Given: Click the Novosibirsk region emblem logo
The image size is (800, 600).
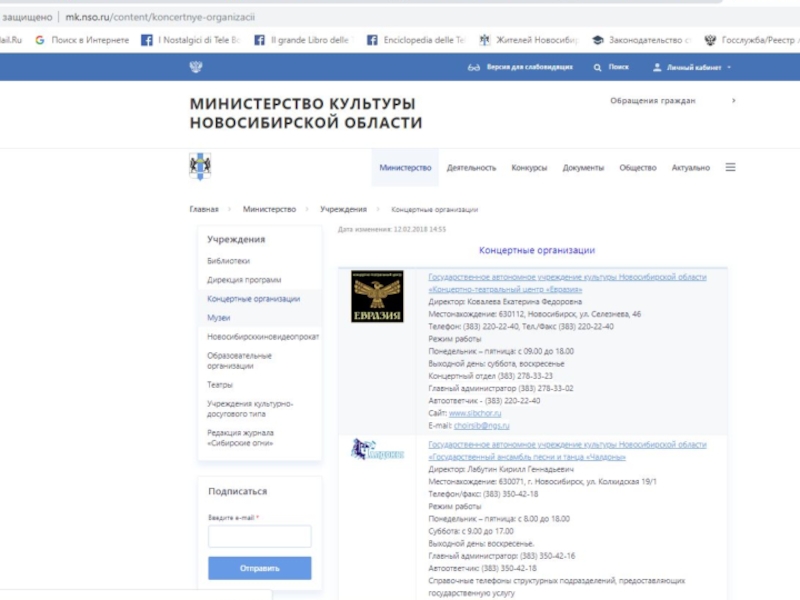Looking at the screenshot, I should pyautogui.click(x=200, y=166).
